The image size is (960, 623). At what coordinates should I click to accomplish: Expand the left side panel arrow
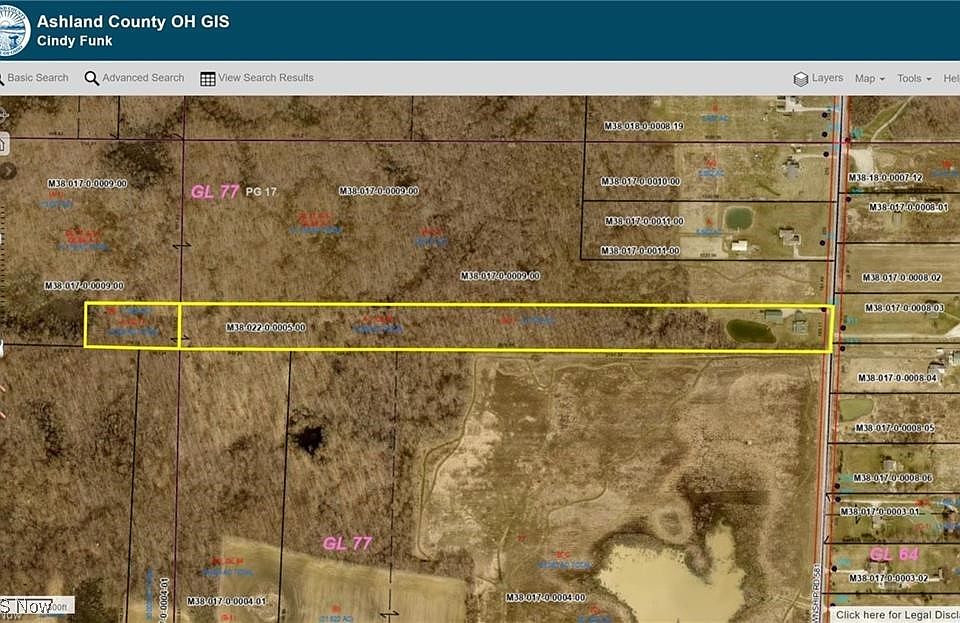(6, 171)
